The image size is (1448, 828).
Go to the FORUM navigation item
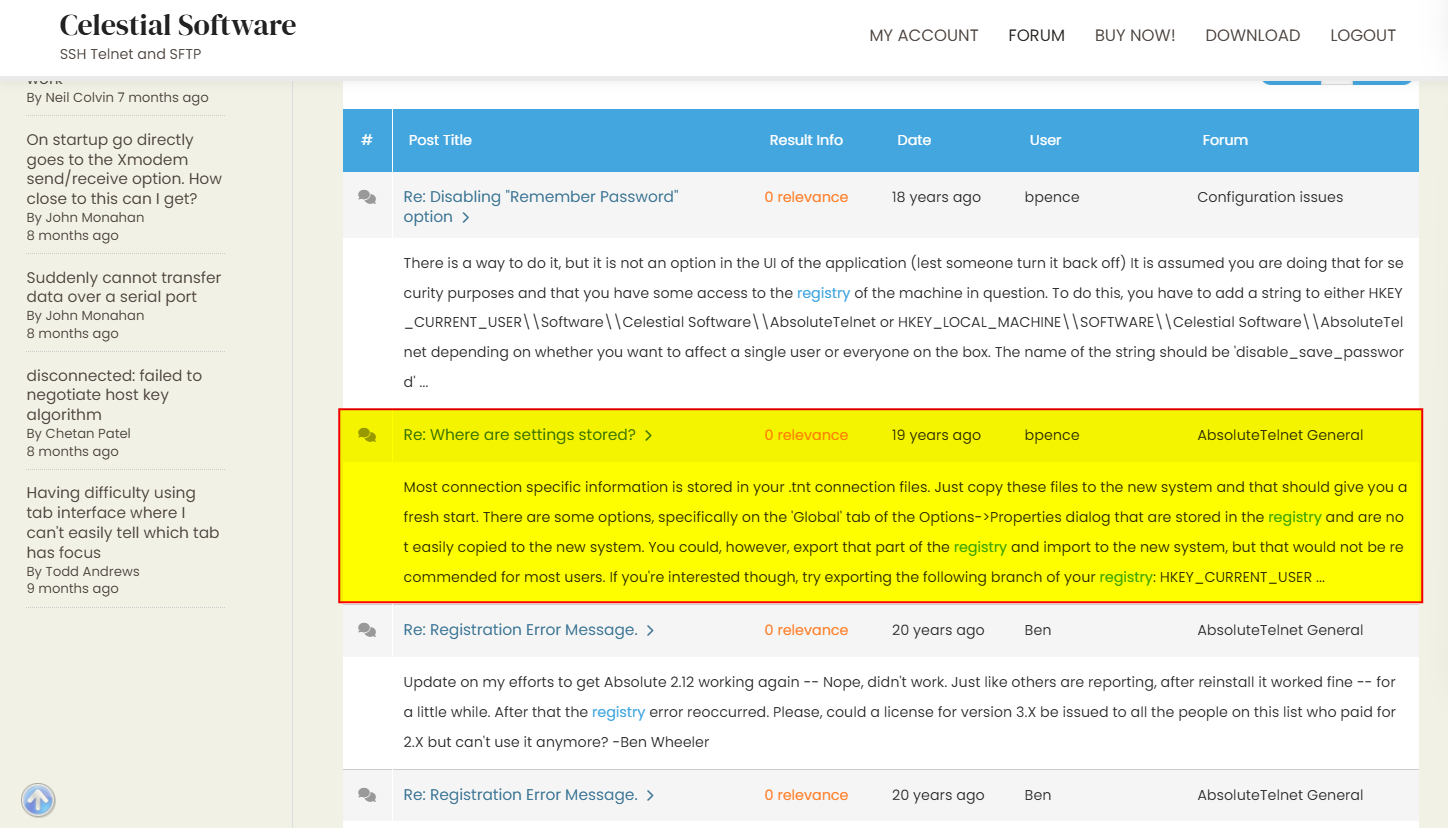click(x=1036, y=35)
